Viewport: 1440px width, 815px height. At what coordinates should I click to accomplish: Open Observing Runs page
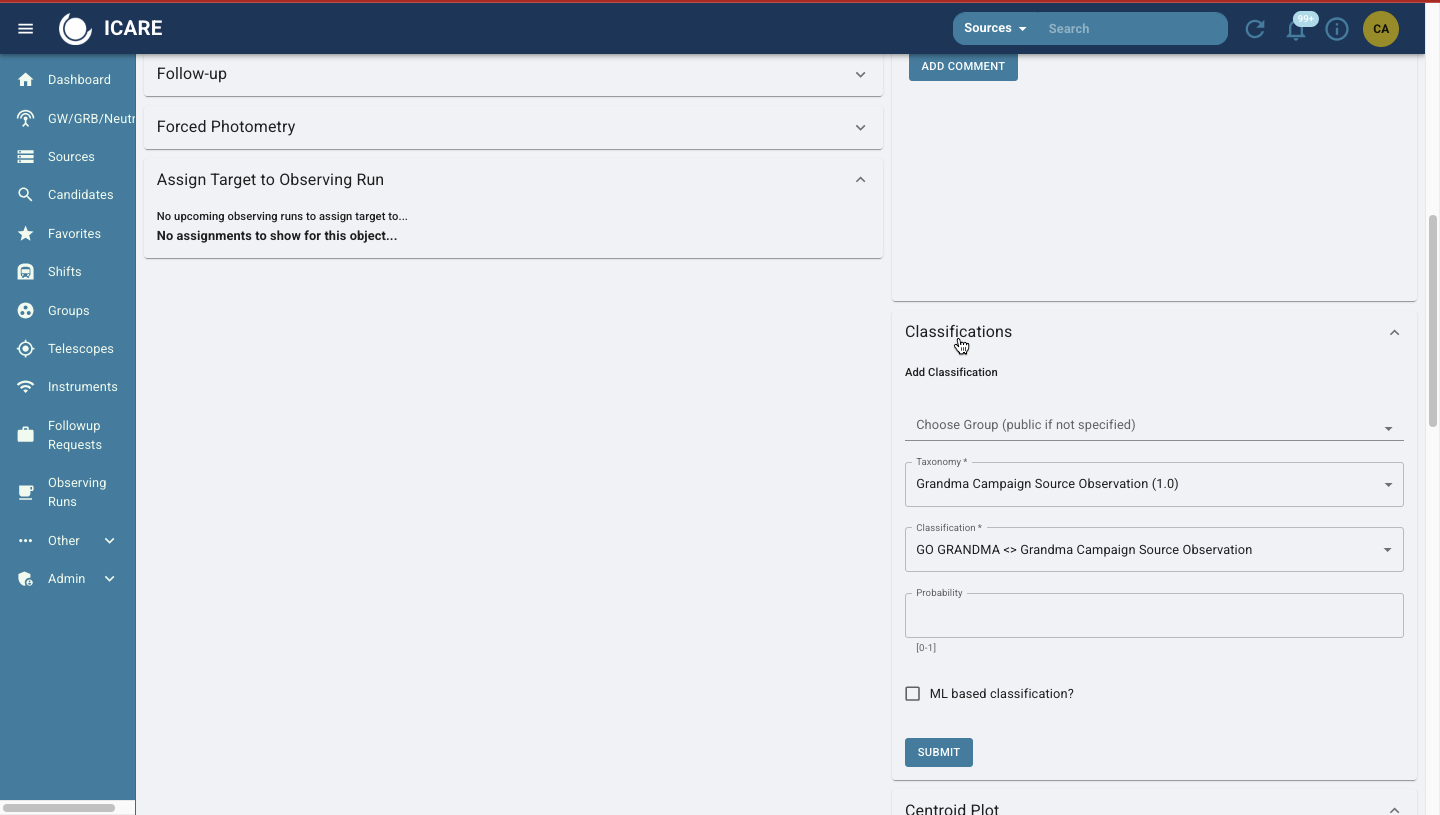[76, 492]
